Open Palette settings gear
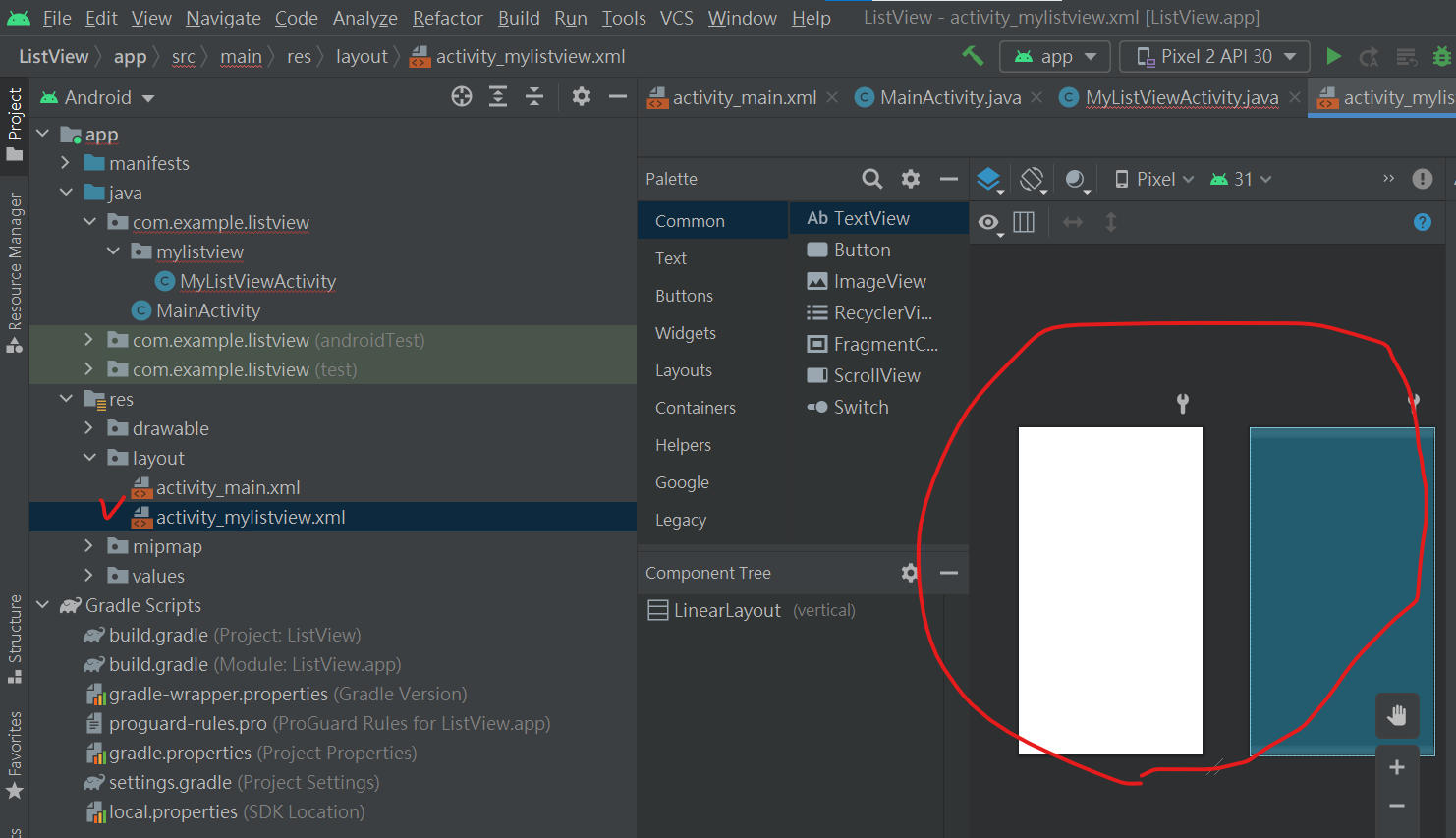 tap(911, 179)
